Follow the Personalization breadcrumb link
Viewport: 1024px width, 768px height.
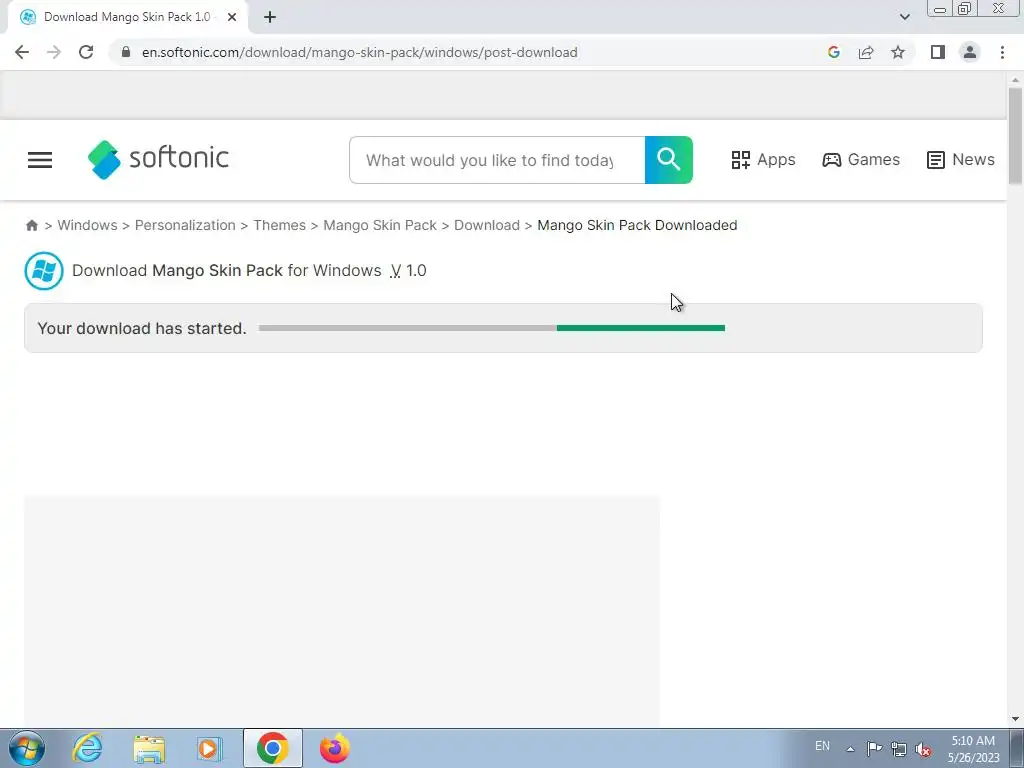(185, 225)
